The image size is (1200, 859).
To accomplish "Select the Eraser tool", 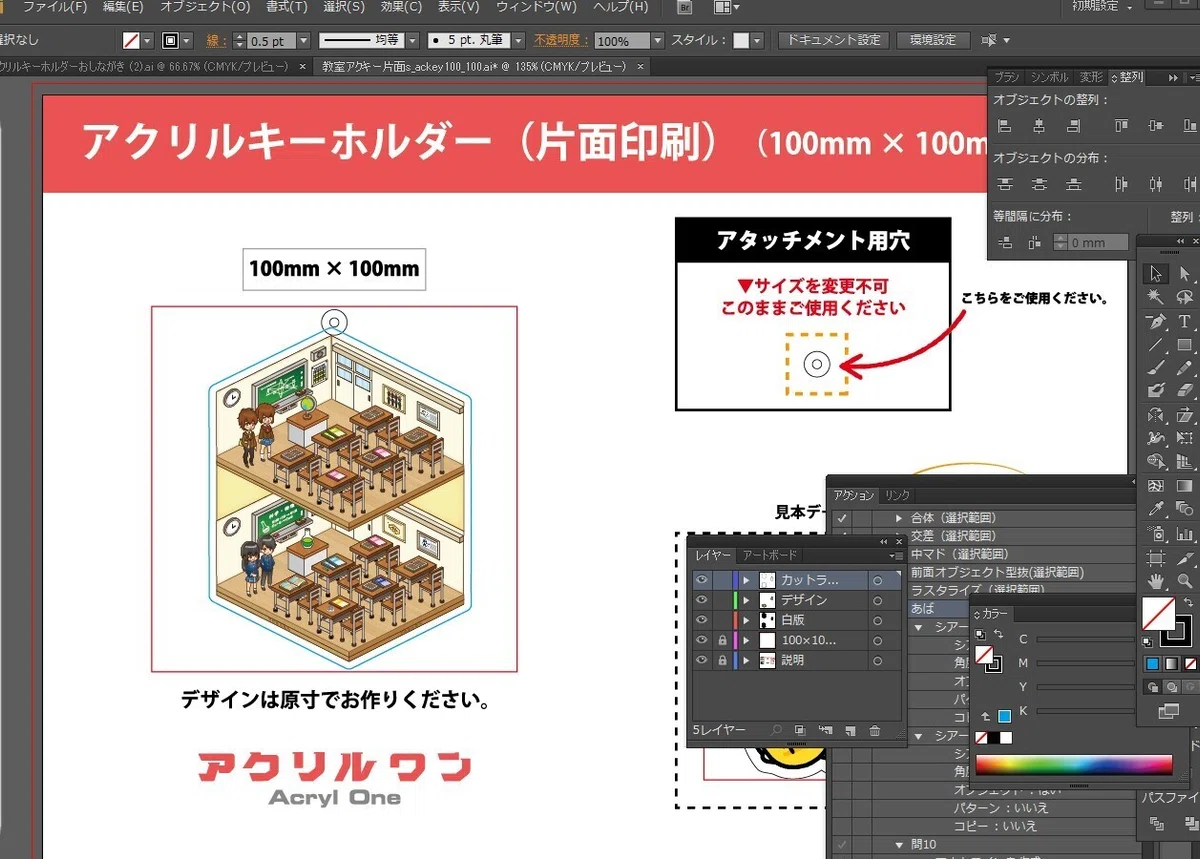I will pos(1185,391).
